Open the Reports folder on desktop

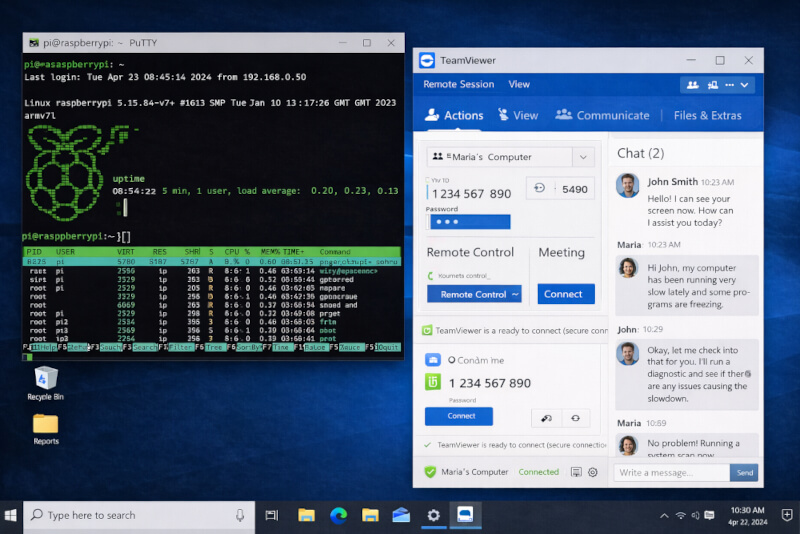45,429
